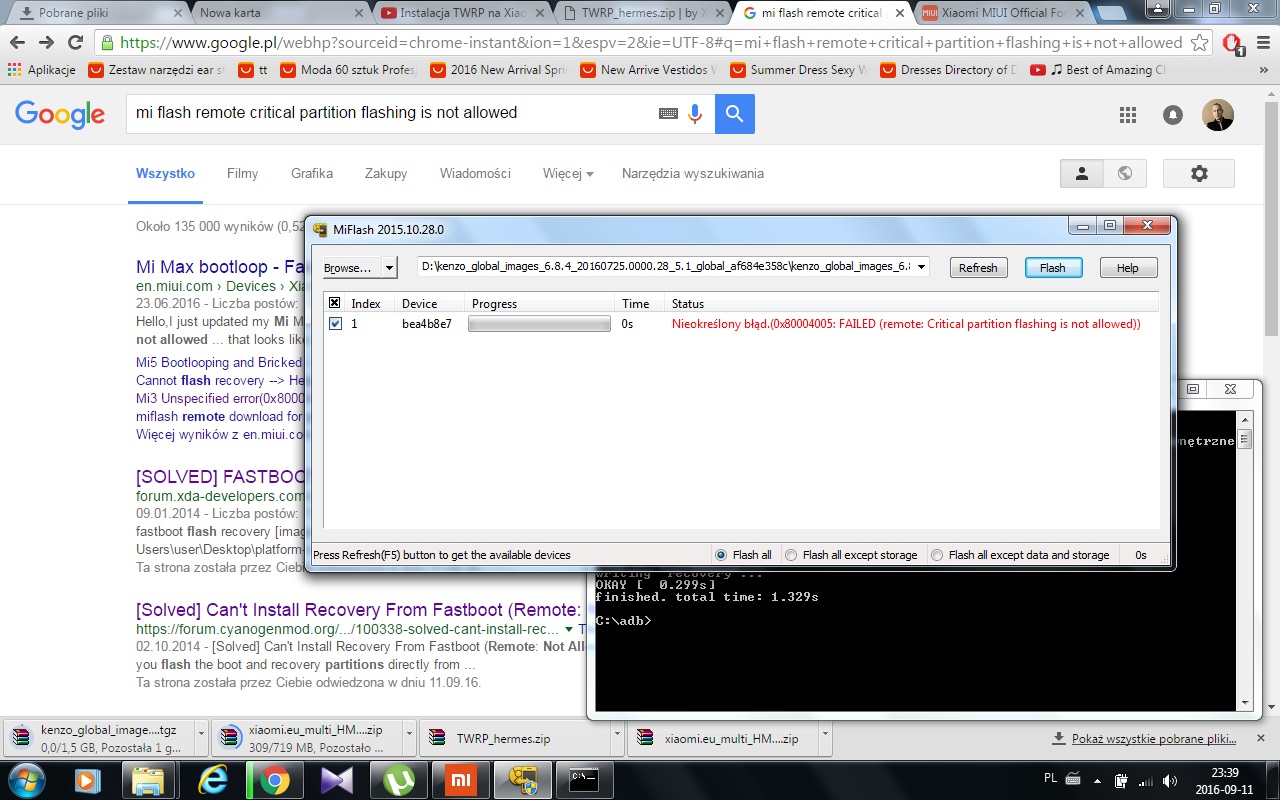Open the Google apps grid icon
Image resolution: width=1280 pixels, height=800 pixels.
[1128, 115]
